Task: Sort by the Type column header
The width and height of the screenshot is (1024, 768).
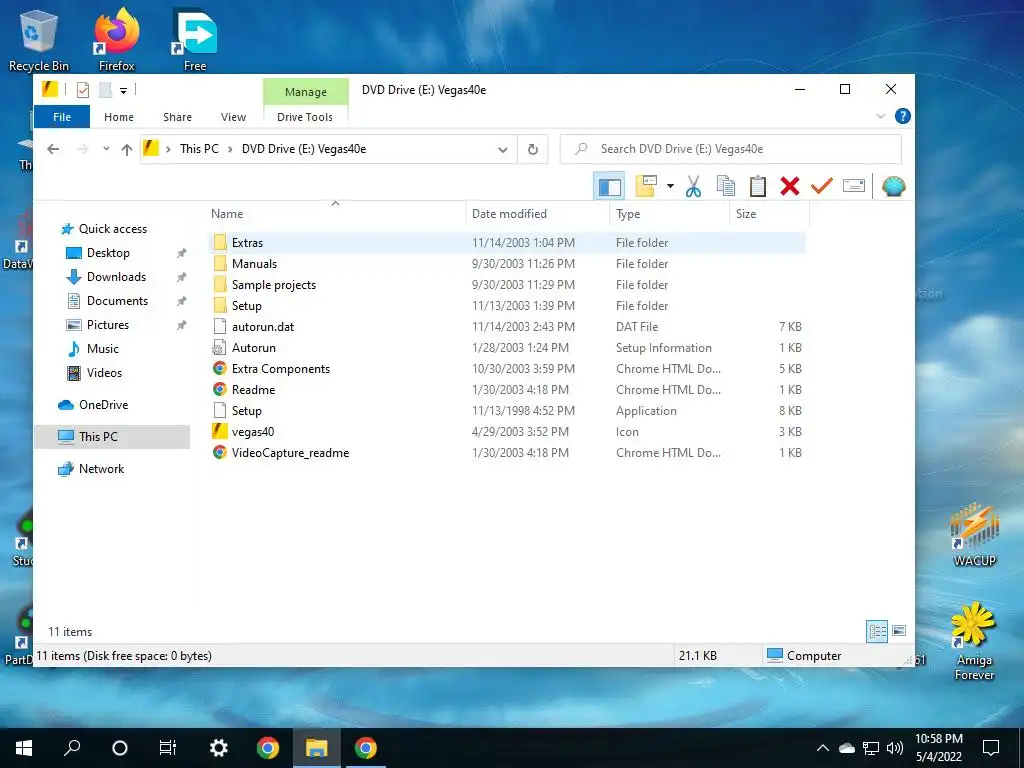Action: [669, 214]
